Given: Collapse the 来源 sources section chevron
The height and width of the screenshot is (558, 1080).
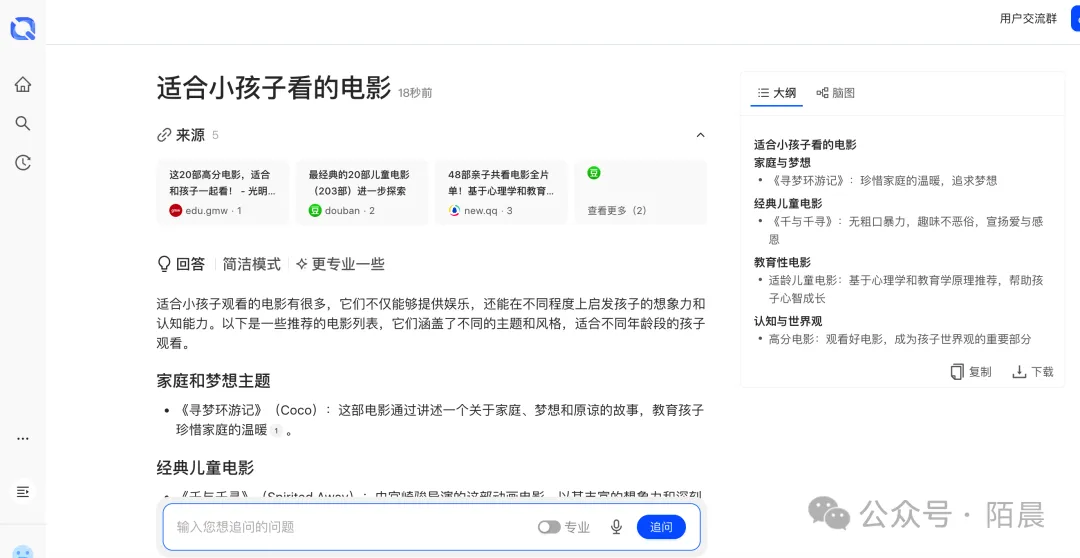Looking at the screenshot, I should (x=700, y=135).
